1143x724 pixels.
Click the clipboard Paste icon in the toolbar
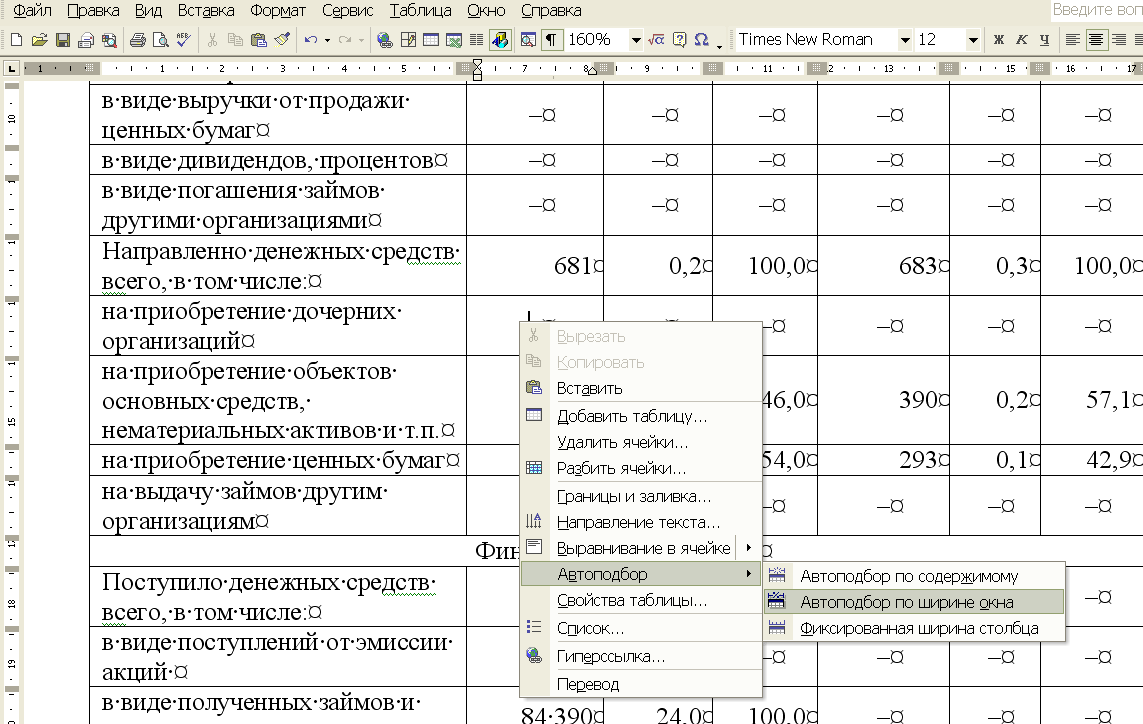coord(259,40)
